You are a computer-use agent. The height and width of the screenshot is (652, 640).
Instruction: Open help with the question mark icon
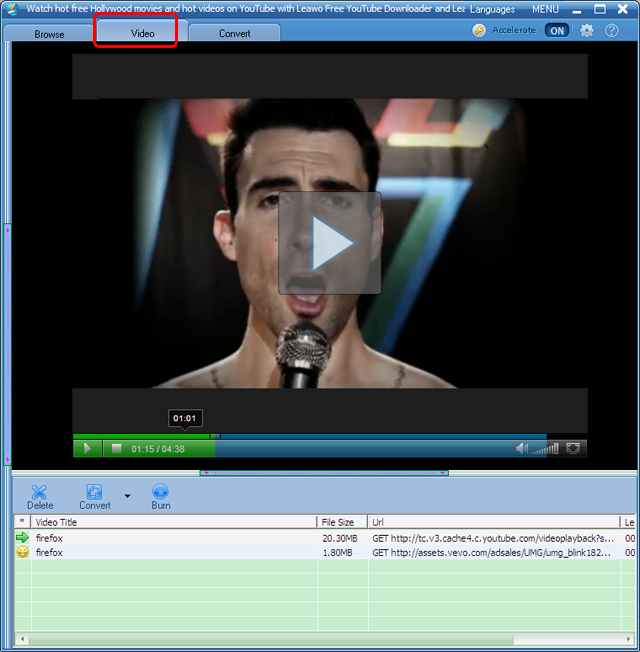[611, 30]
